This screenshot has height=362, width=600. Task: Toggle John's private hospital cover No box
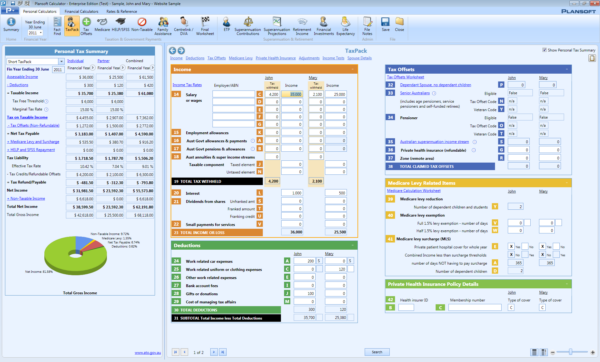click(525, 247)
